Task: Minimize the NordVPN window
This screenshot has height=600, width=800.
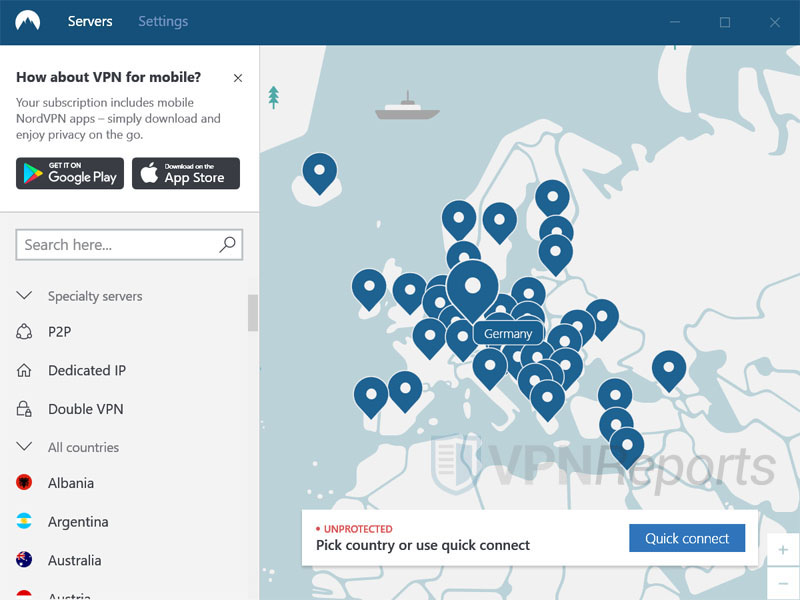Action: point(675,22)
